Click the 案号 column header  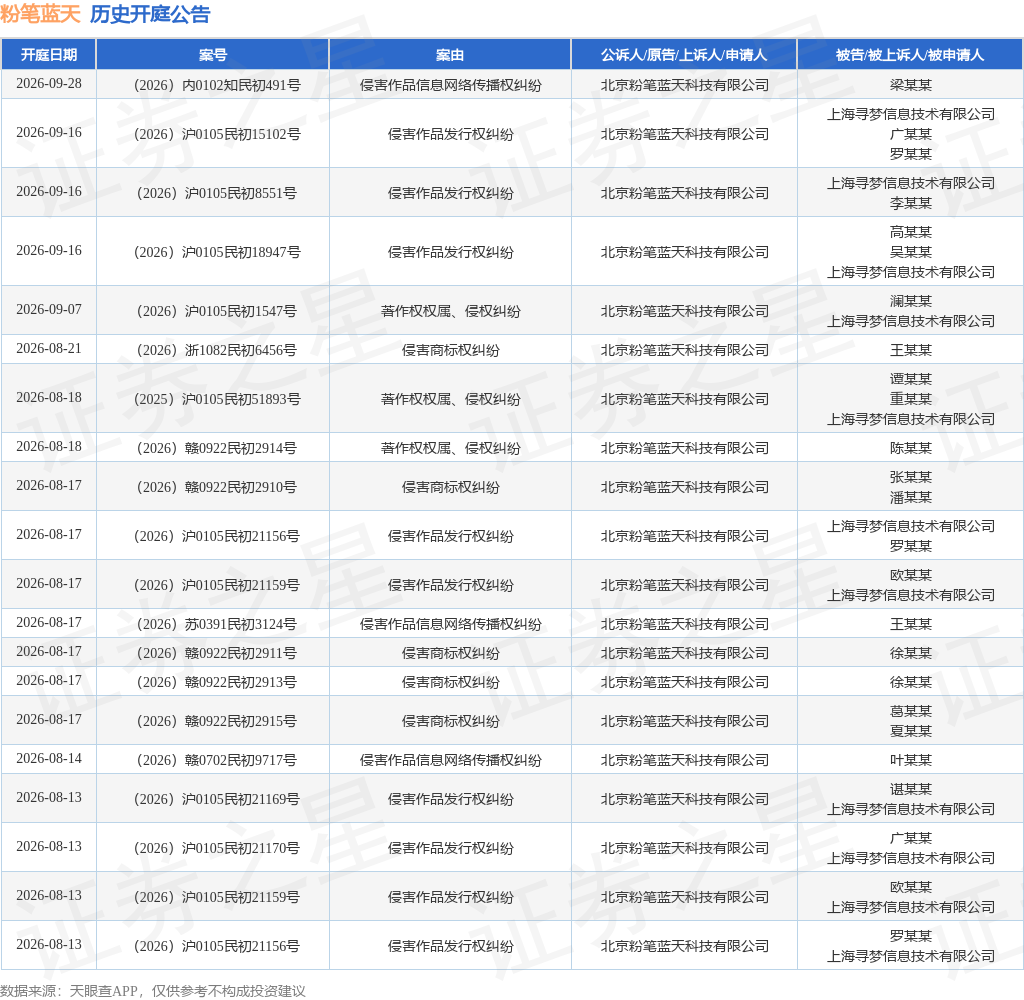pyautogui.click(x=213, y=55)
